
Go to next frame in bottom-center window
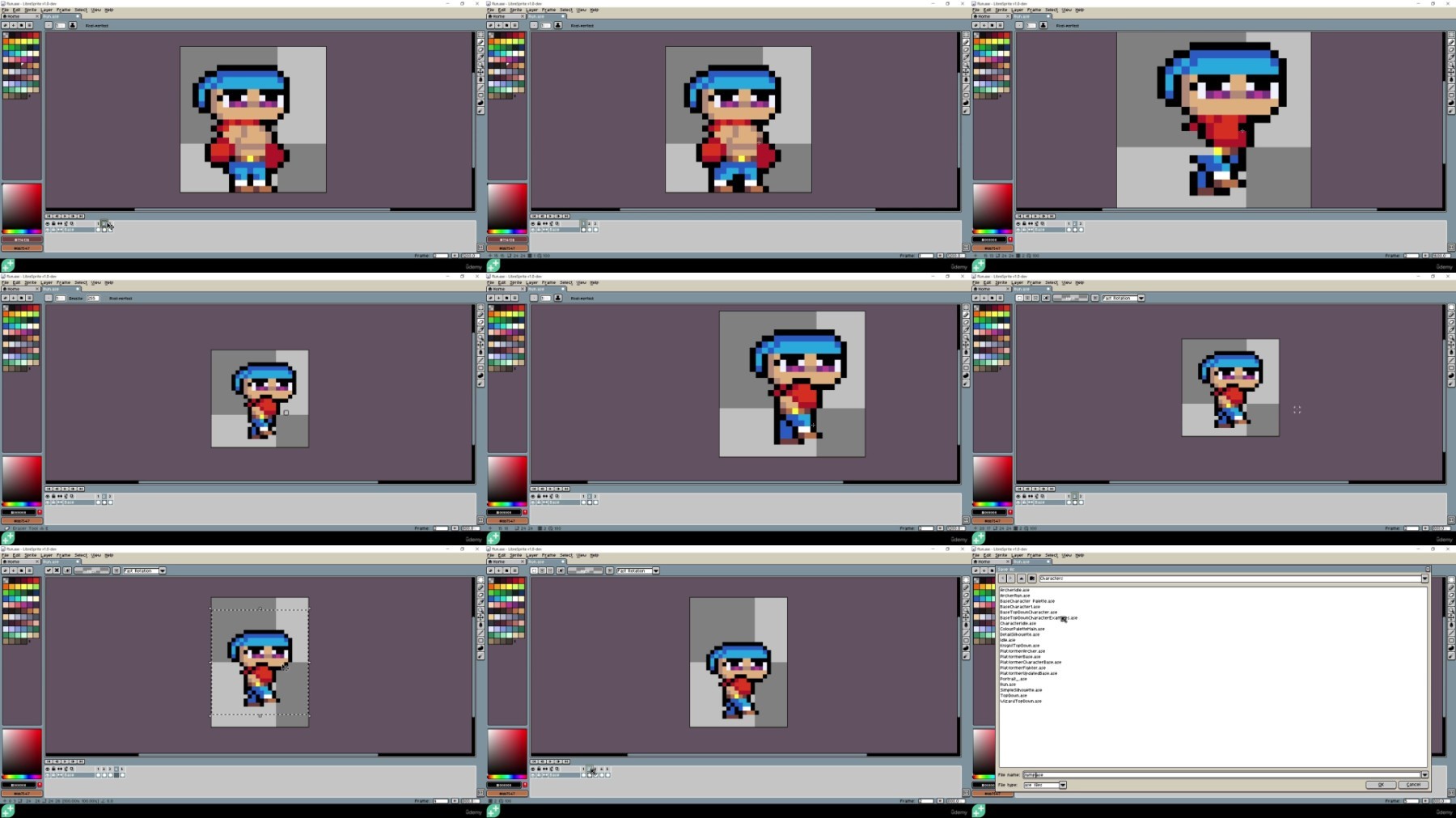[x=558, y=761]
